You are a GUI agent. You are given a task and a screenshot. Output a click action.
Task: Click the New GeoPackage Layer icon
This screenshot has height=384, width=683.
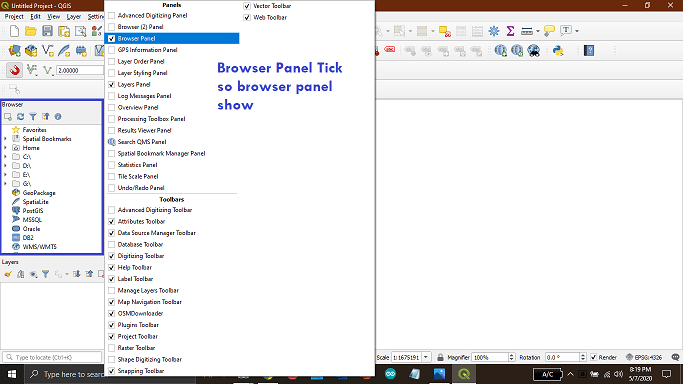31,51
